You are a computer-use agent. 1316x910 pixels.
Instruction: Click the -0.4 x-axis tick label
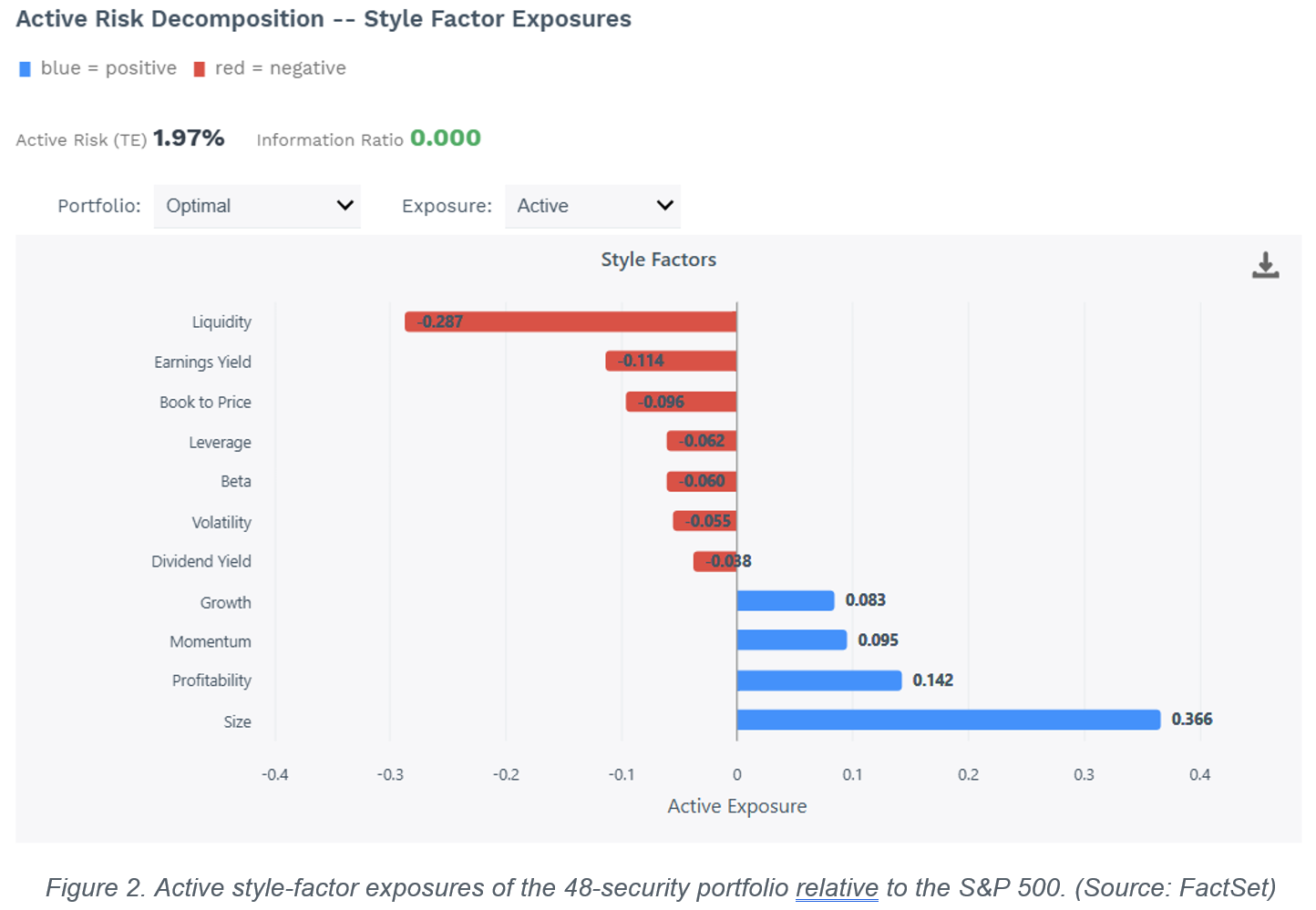(274, 775)
